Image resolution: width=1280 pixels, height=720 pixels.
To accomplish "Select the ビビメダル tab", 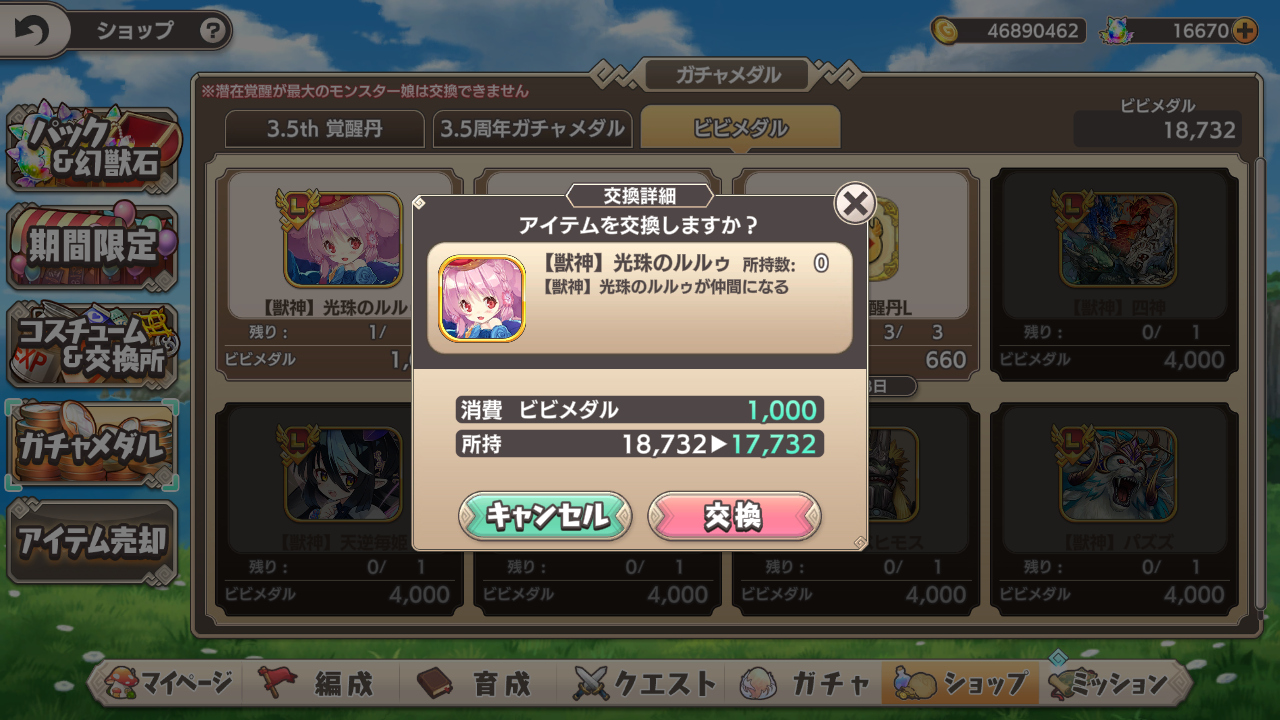I will [740, 128].
